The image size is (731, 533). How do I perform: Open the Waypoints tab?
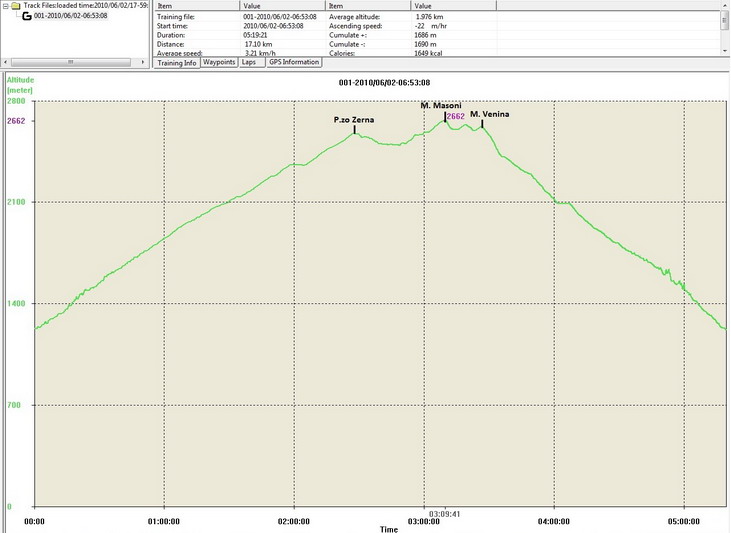(218, 62)
